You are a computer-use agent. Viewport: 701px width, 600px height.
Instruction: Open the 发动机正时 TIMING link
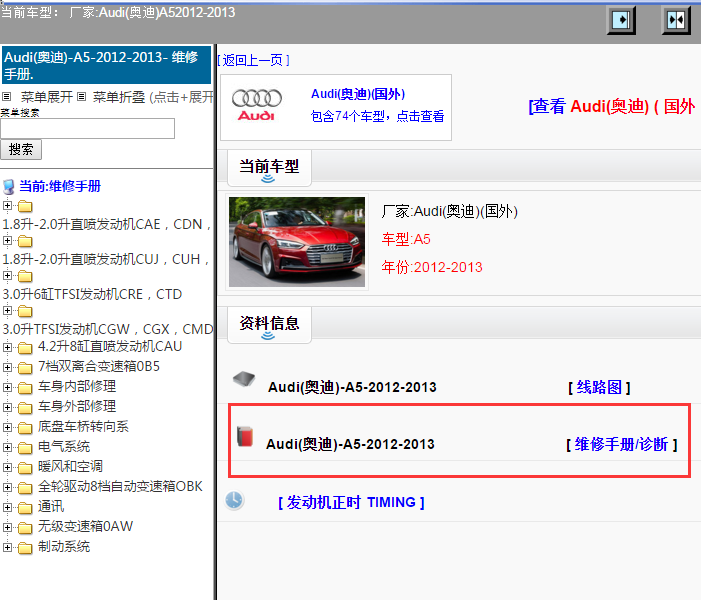click(351, 503)
